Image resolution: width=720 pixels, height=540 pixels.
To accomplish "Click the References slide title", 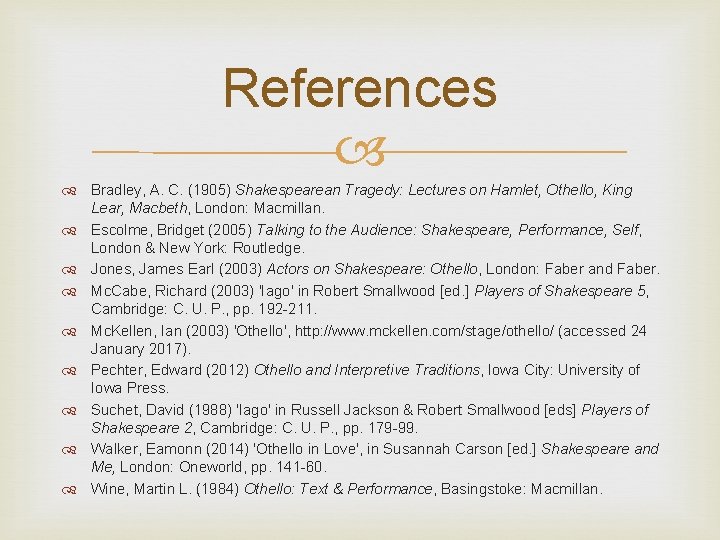I will (360, 87).
